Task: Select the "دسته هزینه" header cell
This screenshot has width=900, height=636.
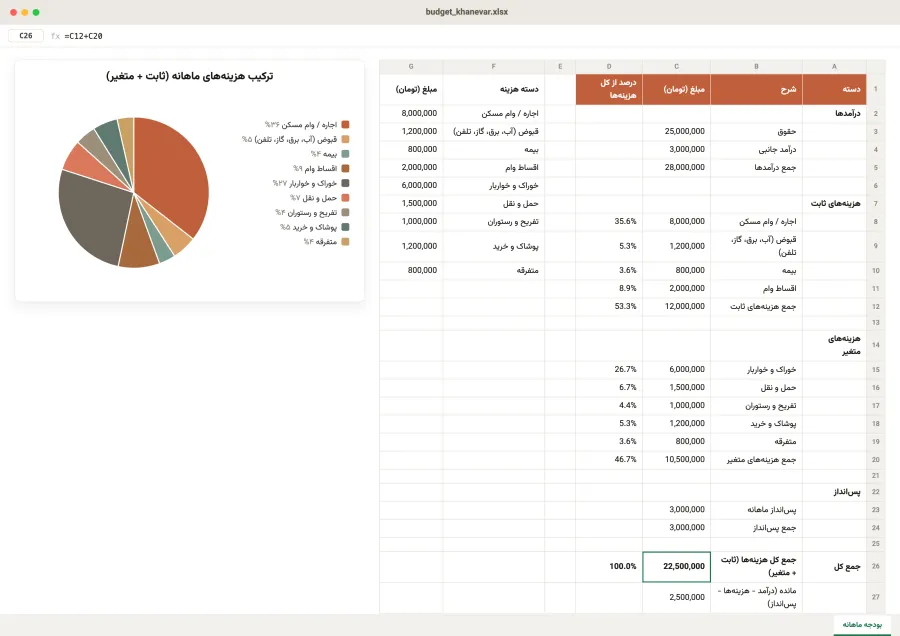Action: (x=494, y=90)
